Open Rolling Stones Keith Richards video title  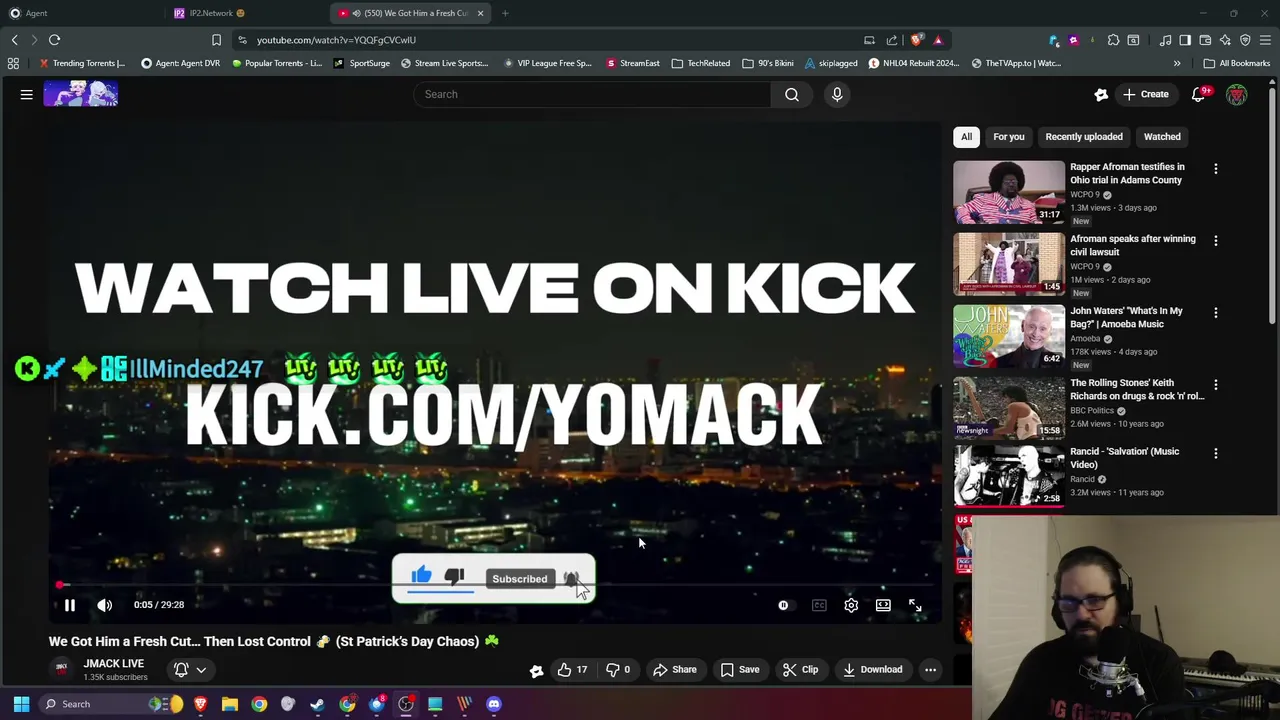point(1137,389)
